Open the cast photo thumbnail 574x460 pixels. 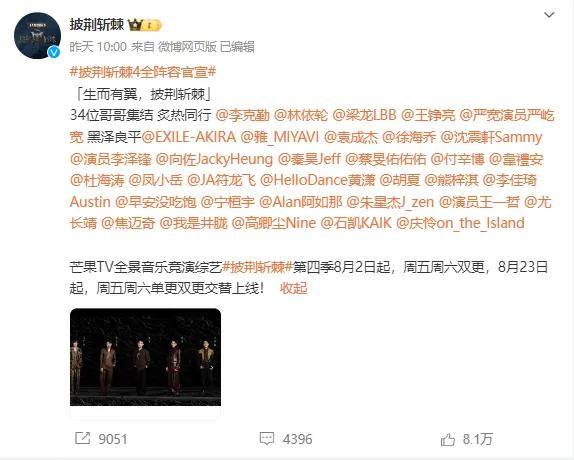coord(145,357)
